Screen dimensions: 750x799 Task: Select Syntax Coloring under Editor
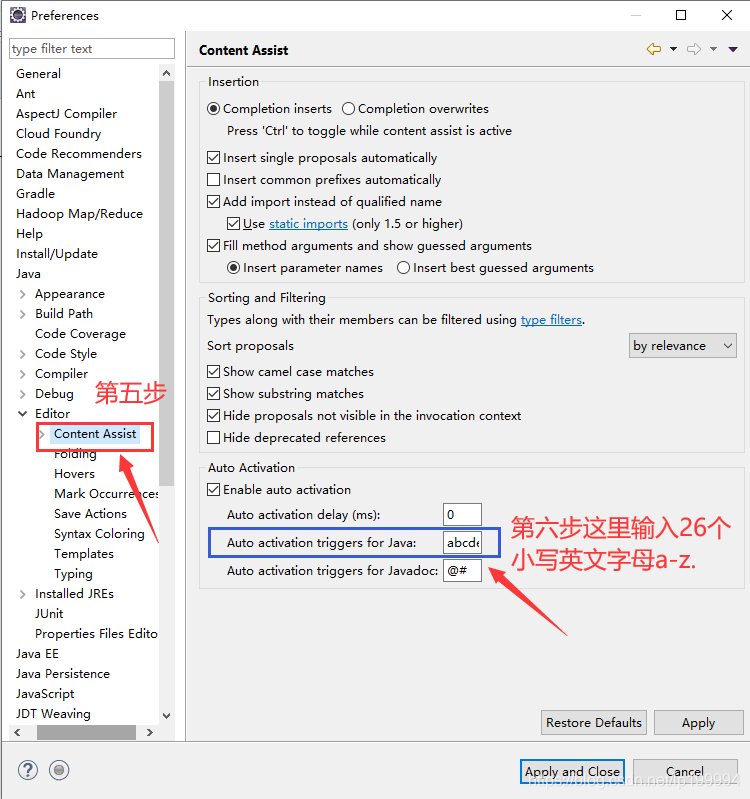[99, 534]
